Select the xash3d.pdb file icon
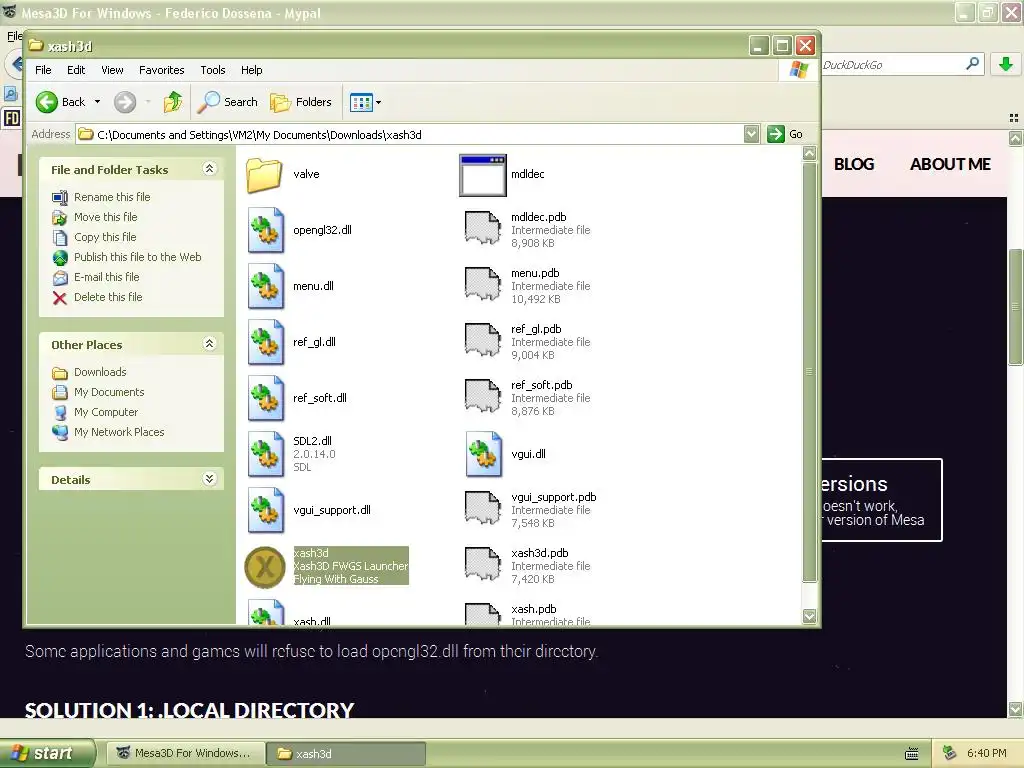The image size is (1024, 768). pos(483,564)
